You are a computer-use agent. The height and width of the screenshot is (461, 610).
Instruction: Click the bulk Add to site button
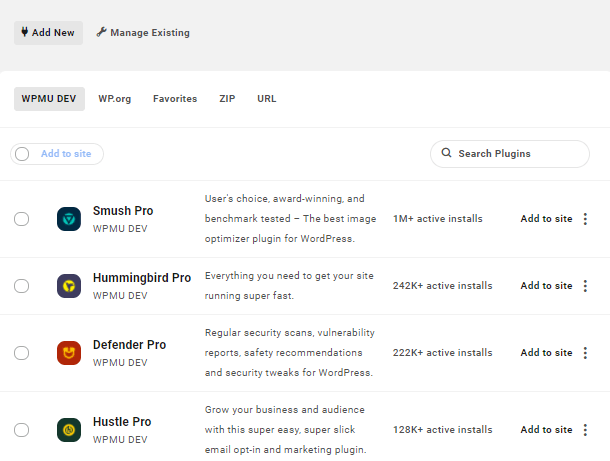[66, 154]
